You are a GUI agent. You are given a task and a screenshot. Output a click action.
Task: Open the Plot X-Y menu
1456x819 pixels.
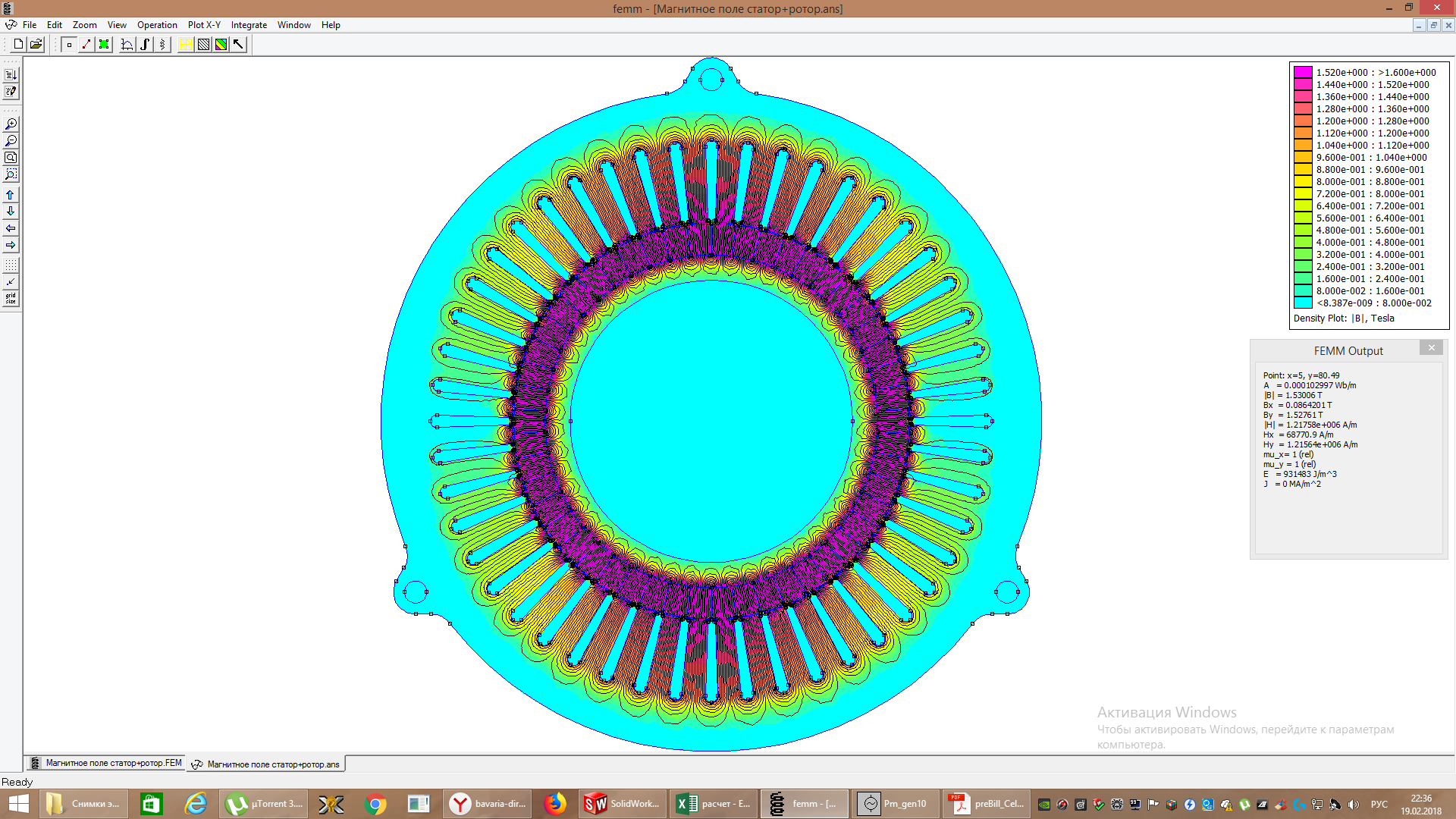coord(204,25)
